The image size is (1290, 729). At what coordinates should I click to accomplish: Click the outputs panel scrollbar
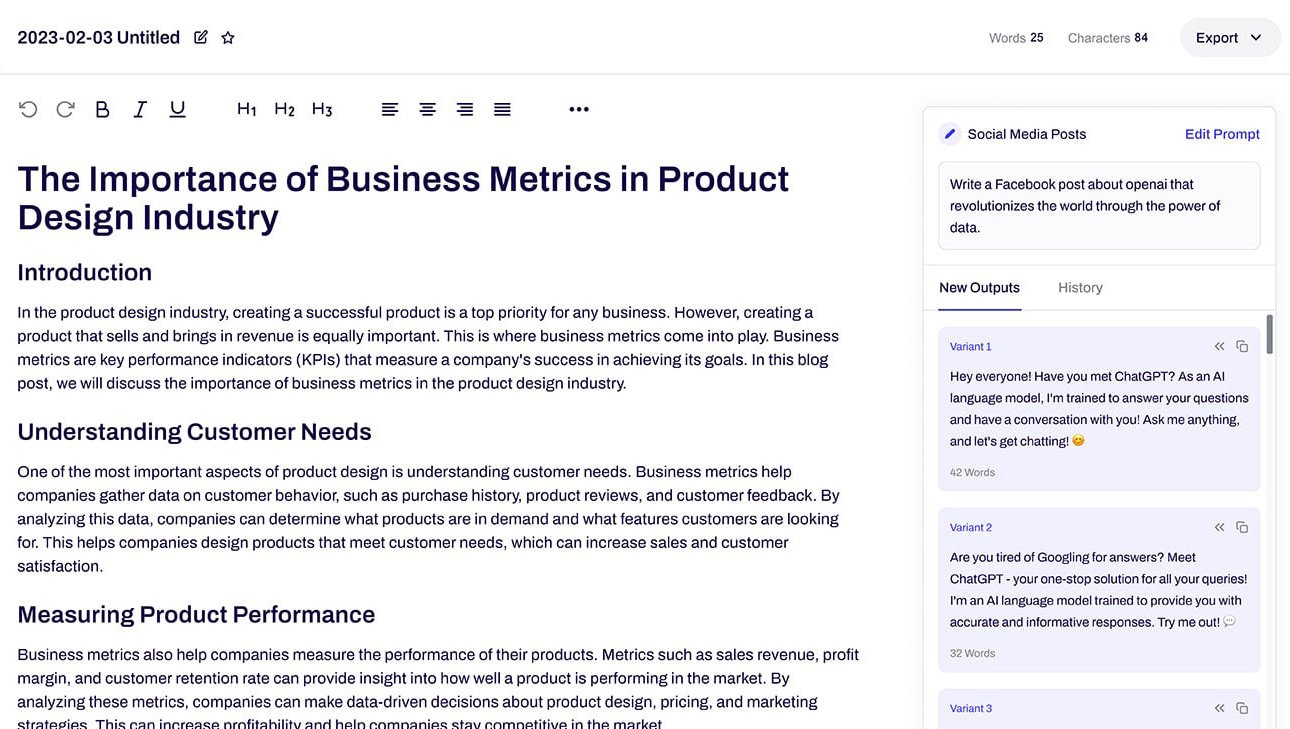(1269, 334)
